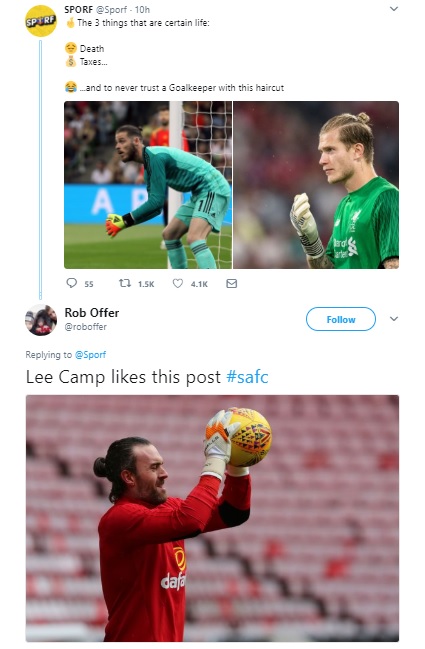Open the Lee Camp red jersey photo
Screen dimensions: 425x649
pyautogui.click(x=212, y=518)
